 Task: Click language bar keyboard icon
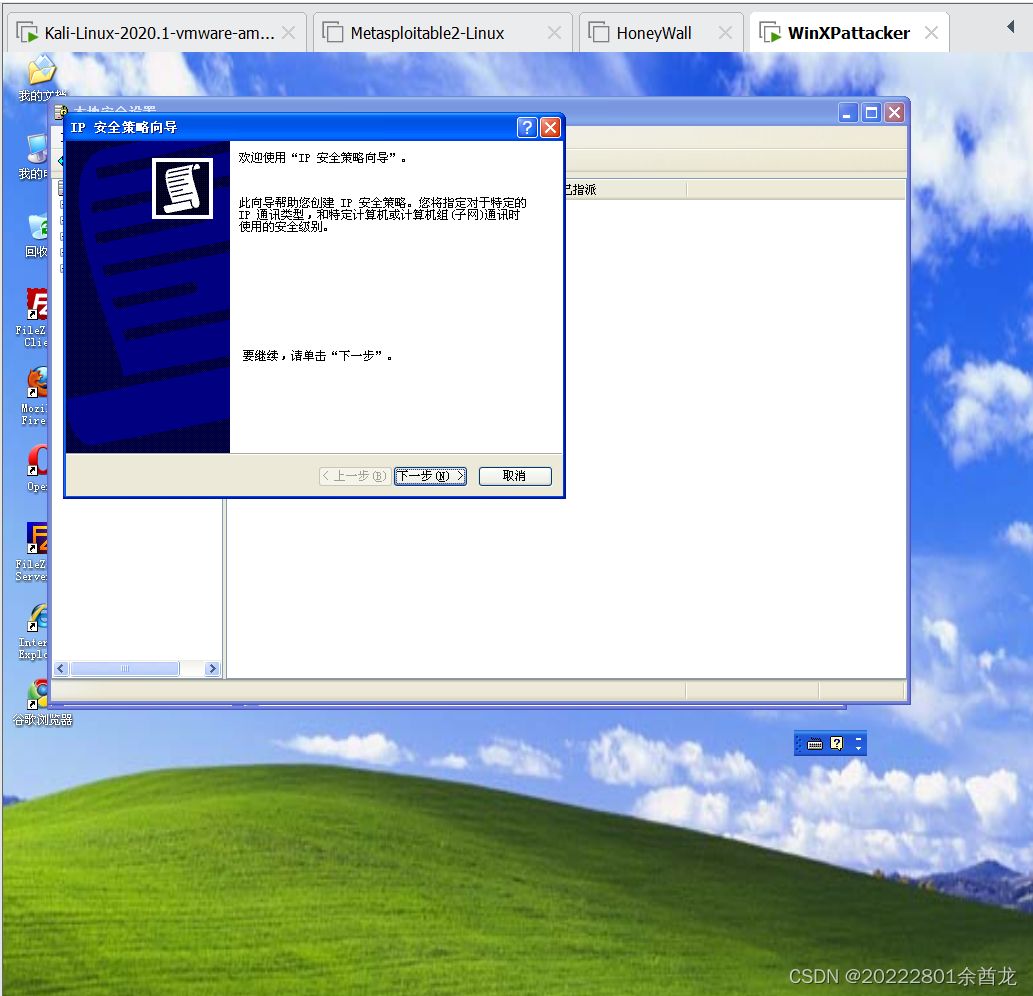(815, 744)
